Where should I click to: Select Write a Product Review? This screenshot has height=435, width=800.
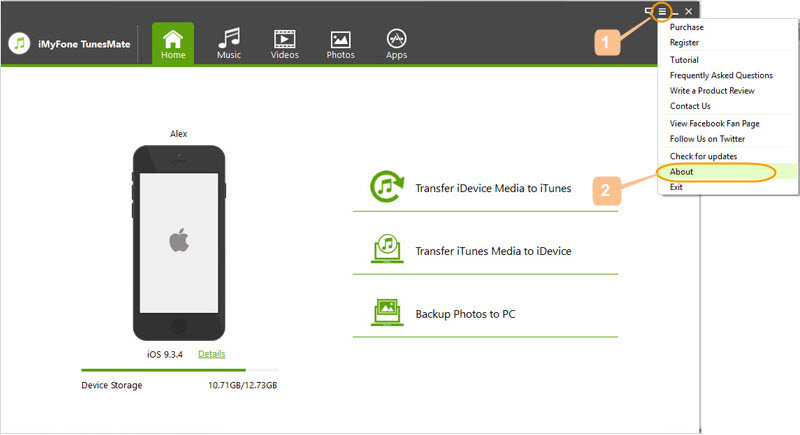(x=712, y=90)
